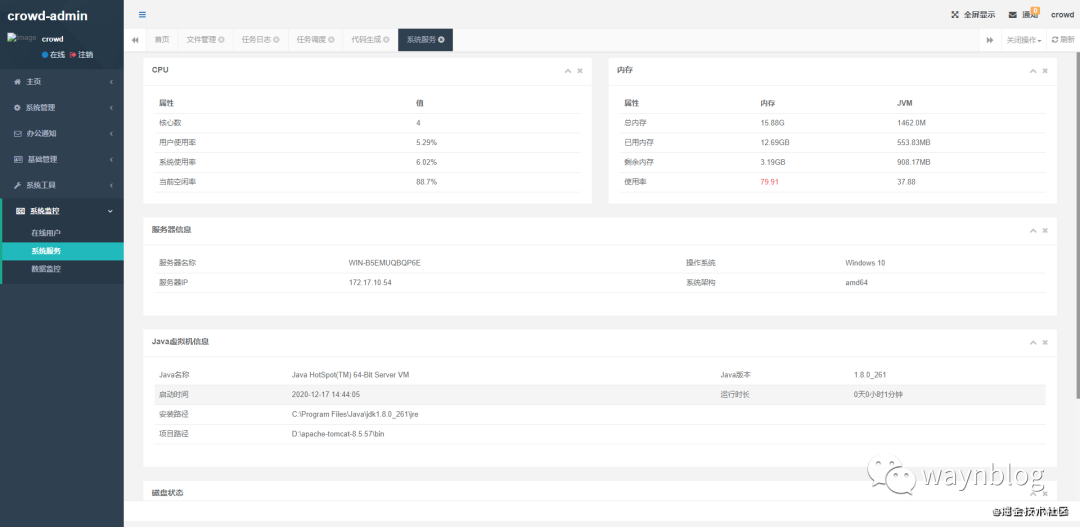Collapse the Java虚拟机信息 panel
Image resolution: width=1080 pixels, height=527 pixels.
(1033, 342)
